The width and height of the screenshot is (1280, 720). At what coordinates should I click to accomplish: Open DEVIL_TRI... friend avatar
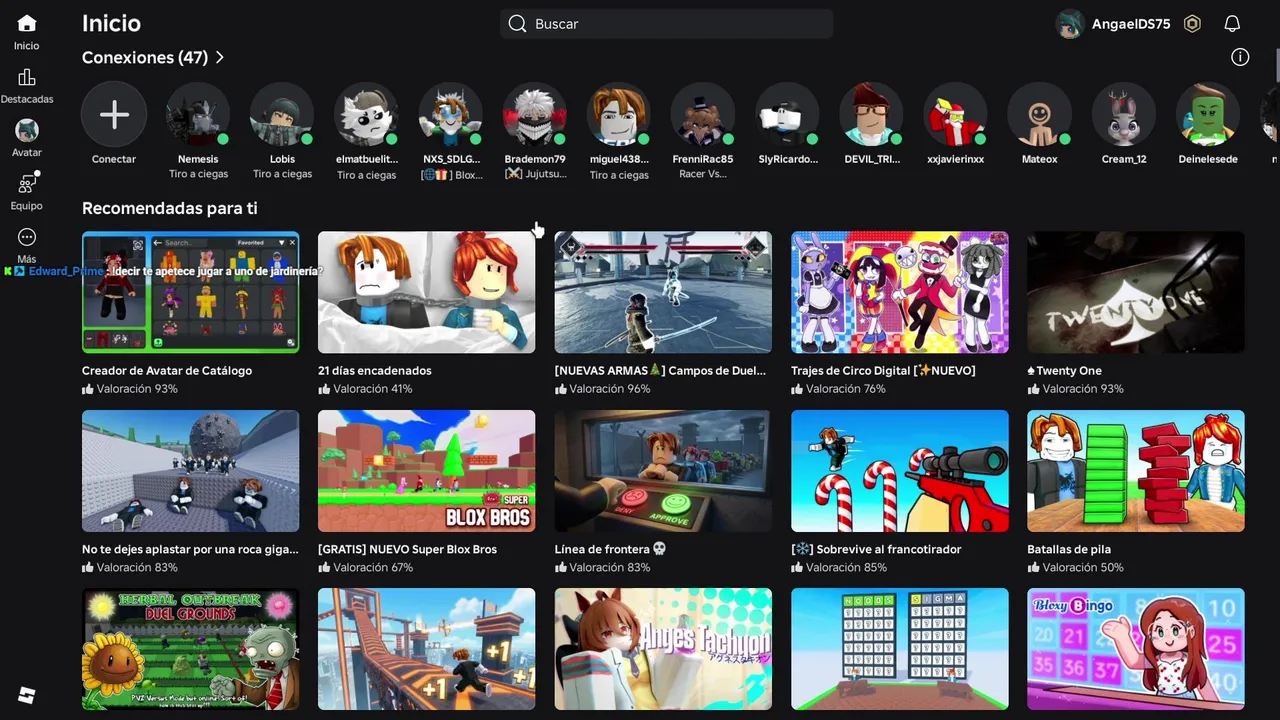coord(872,114)
